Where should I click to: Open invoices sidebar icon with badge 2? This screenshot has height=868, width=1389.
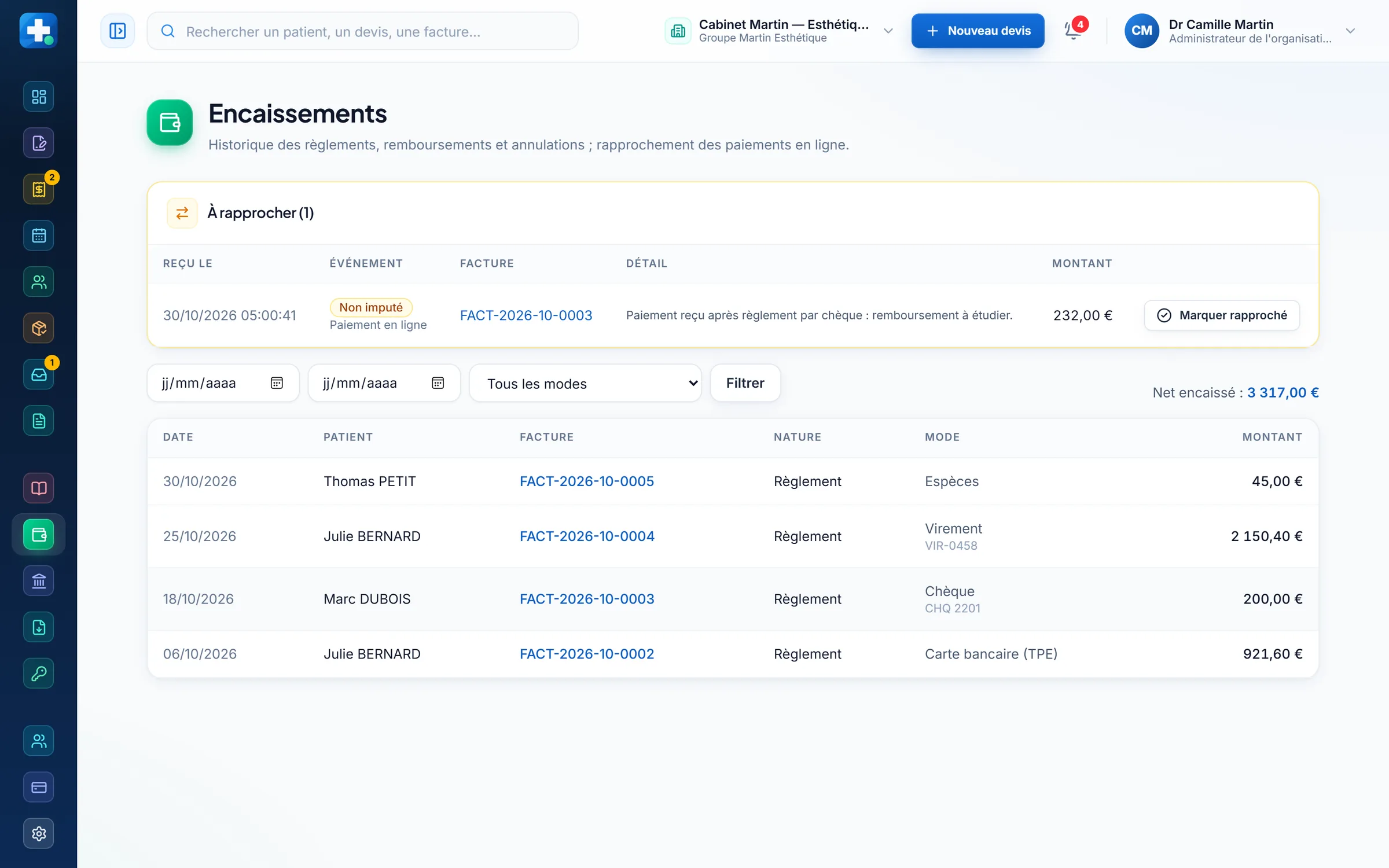(39, 189)
